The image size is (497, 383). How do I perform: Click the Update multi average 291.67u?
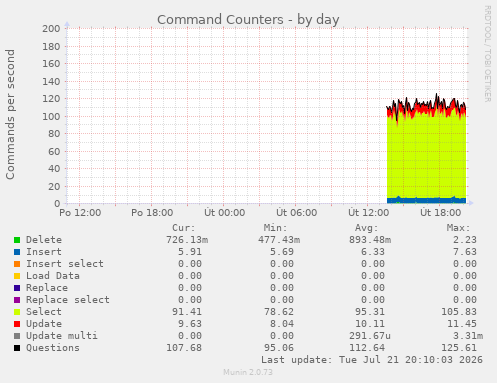[x=370, y=336]
